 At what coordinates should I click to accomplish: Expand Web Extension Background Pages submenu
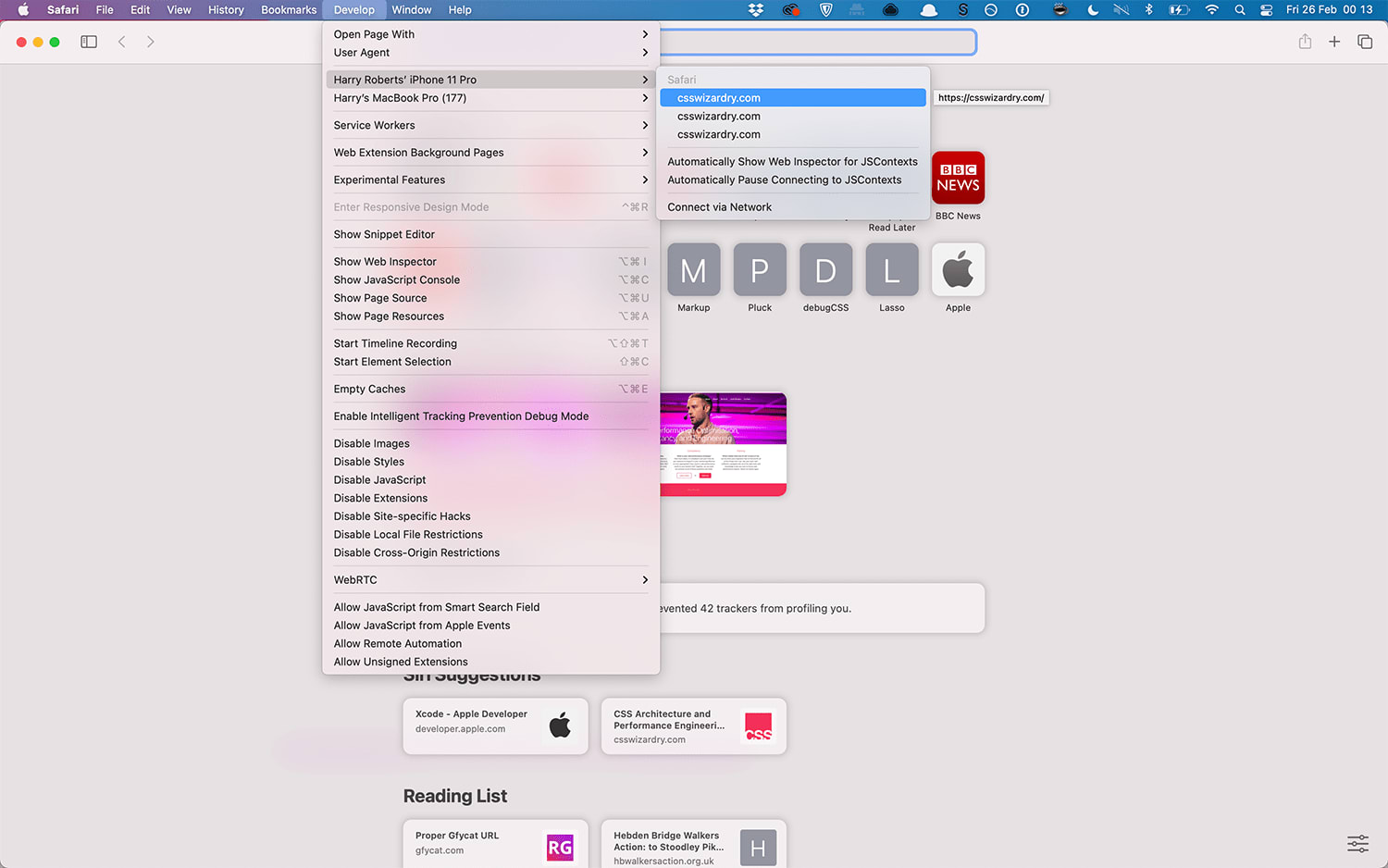(x=490, y=153)
